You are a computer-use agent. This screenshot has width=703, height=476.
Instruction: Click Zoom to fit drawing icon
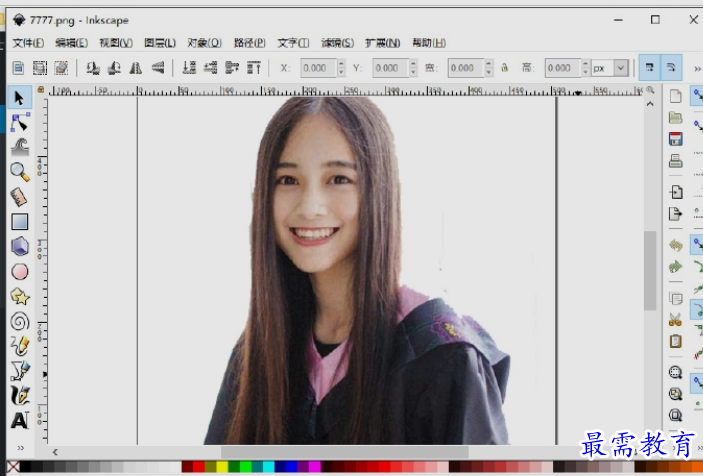[x=676, y=394]
